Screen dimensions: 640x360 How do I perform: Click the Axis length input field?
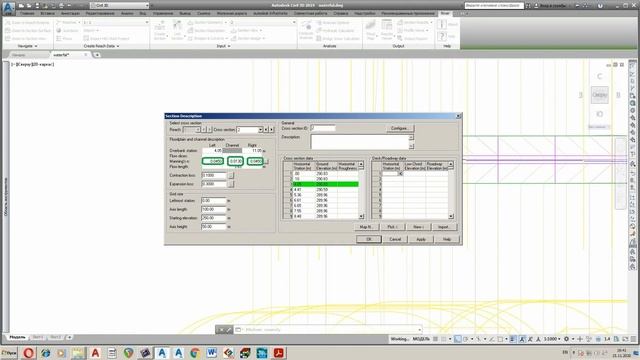[x=214, y=209]
